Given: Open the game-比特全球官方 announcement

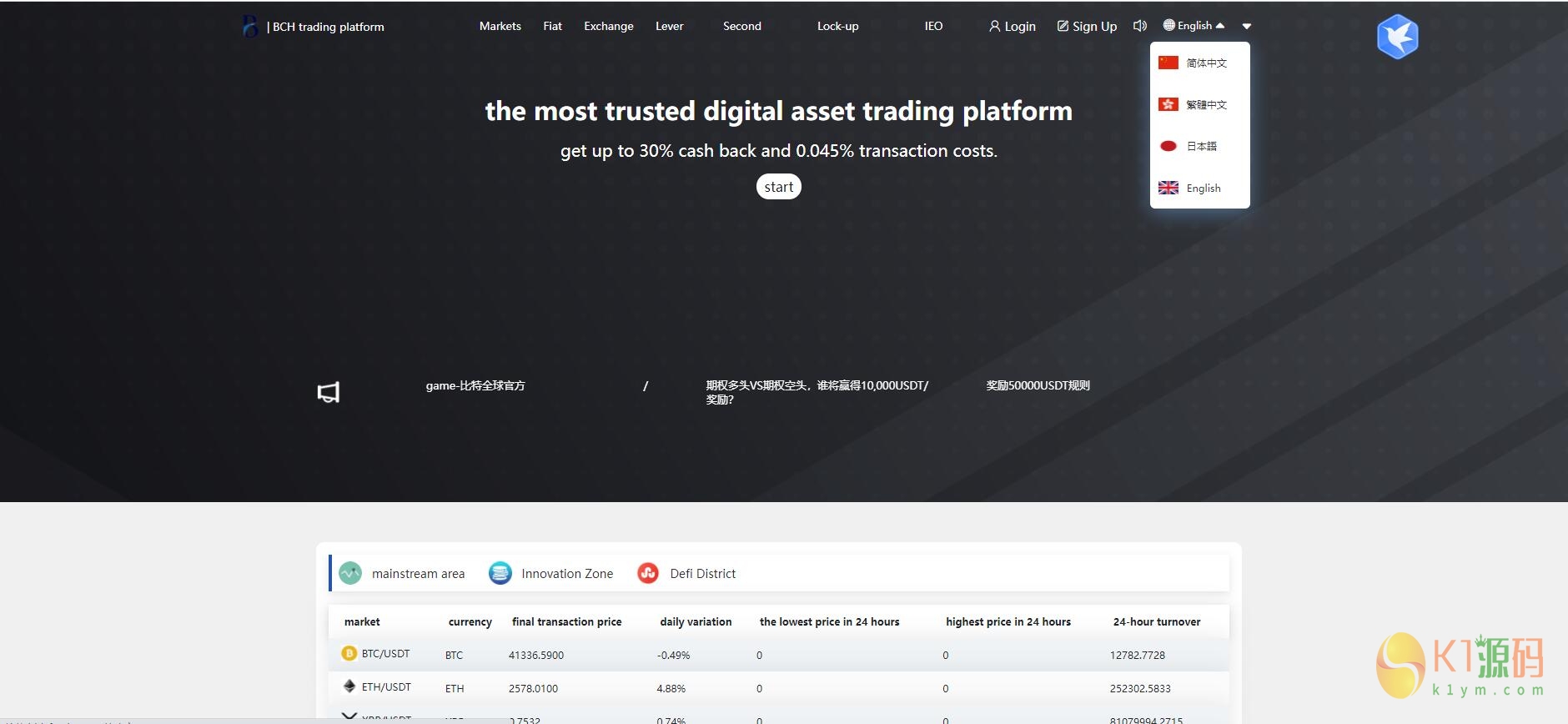Looking at the screenshot, I should click(x=475, y=385).
